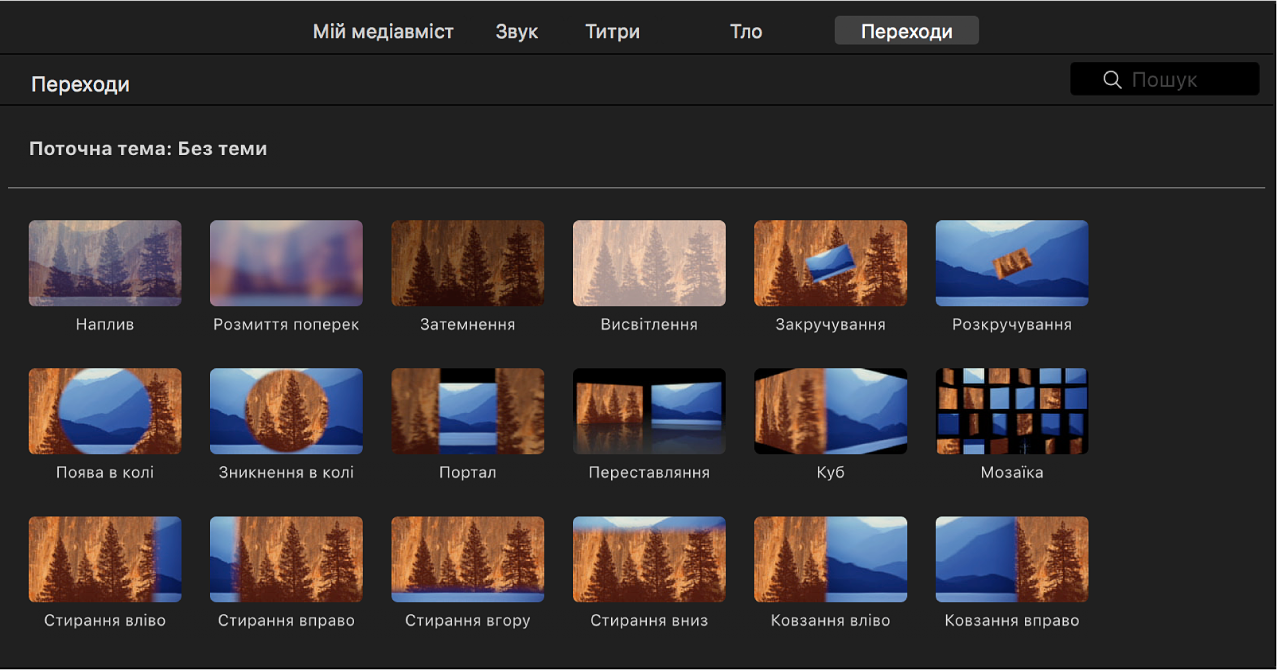Open the Титри tab
The height and width of the screenshot is (670, 1279).
pos(612,32)
